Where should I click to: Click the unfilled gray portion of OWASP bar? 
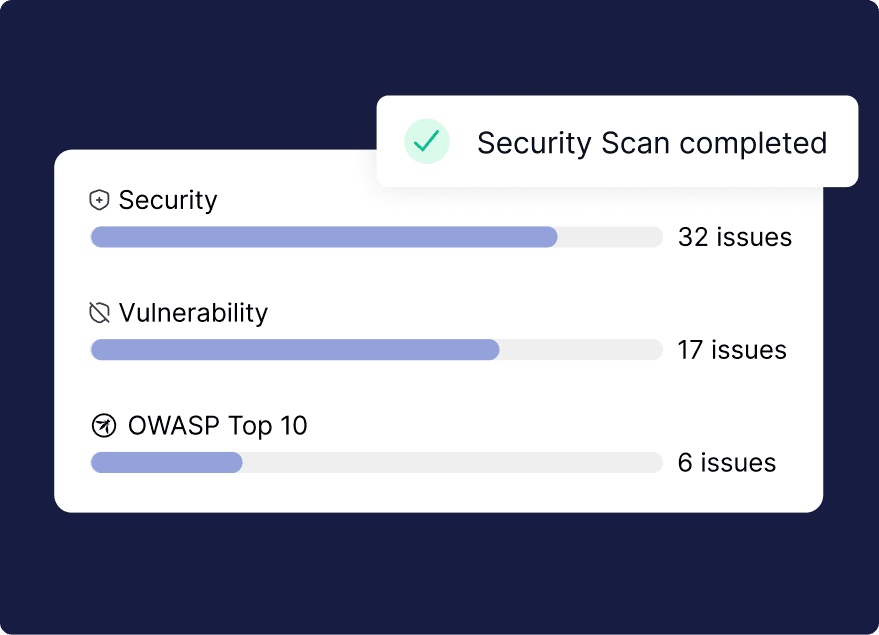tap(452, 463)
